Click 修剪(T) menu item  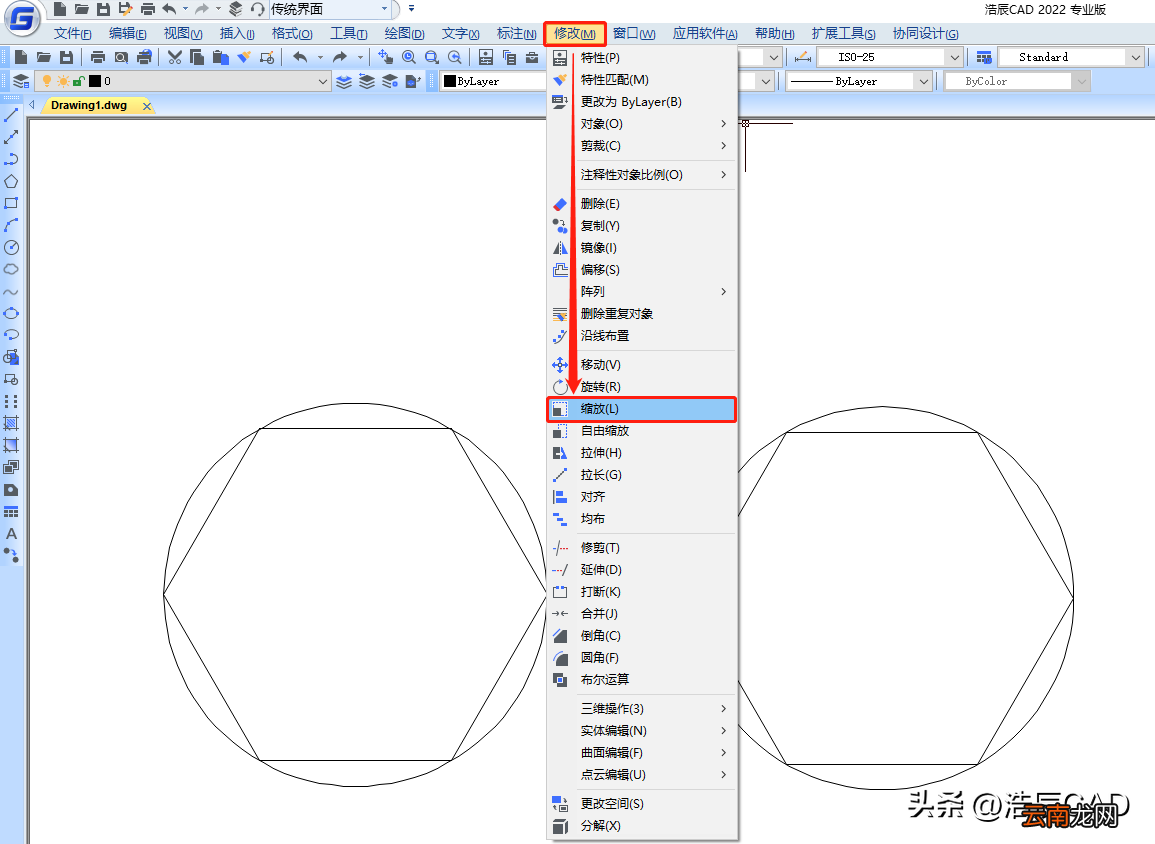coord(642,548)
